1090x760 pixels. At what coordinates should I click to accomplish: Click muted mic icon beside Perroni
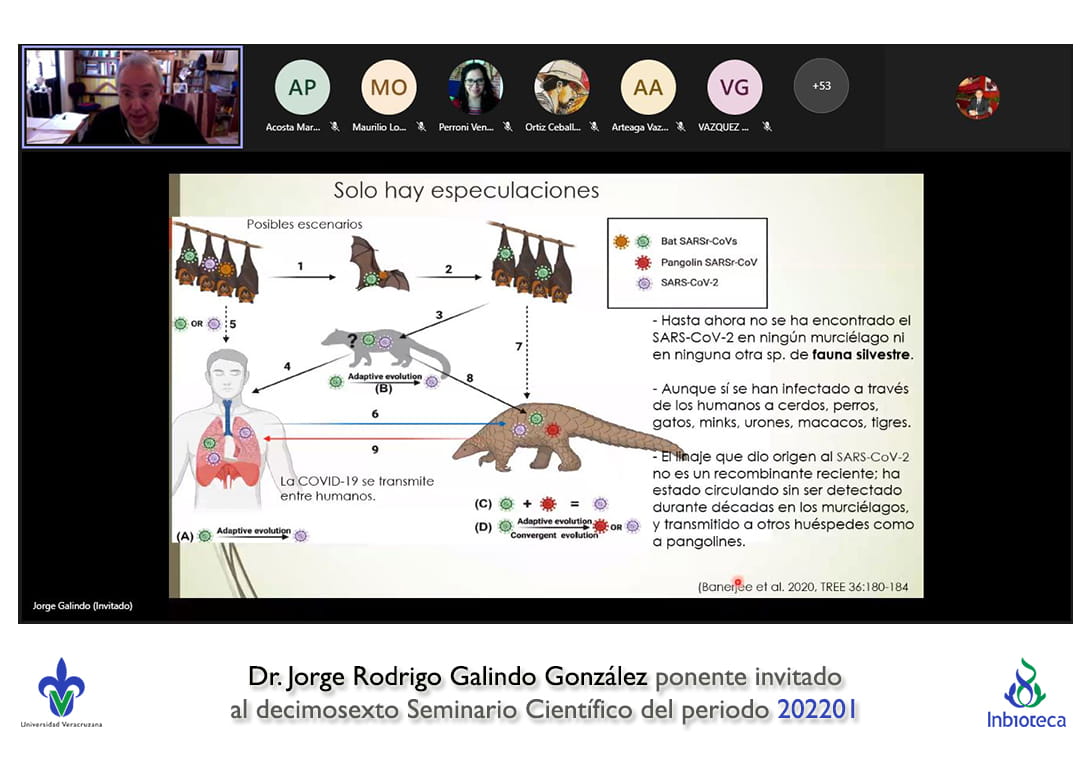508,127
